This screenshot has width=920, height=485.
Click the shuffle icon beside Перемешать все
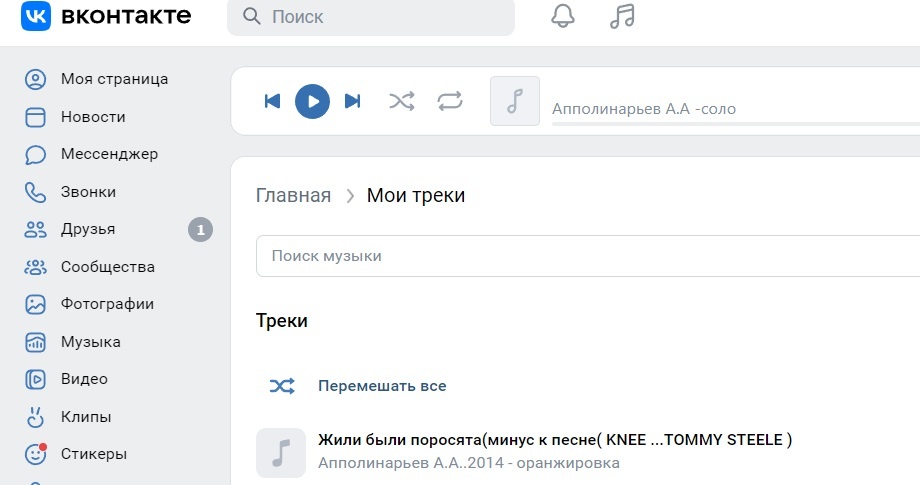click(x=282, y=386)
